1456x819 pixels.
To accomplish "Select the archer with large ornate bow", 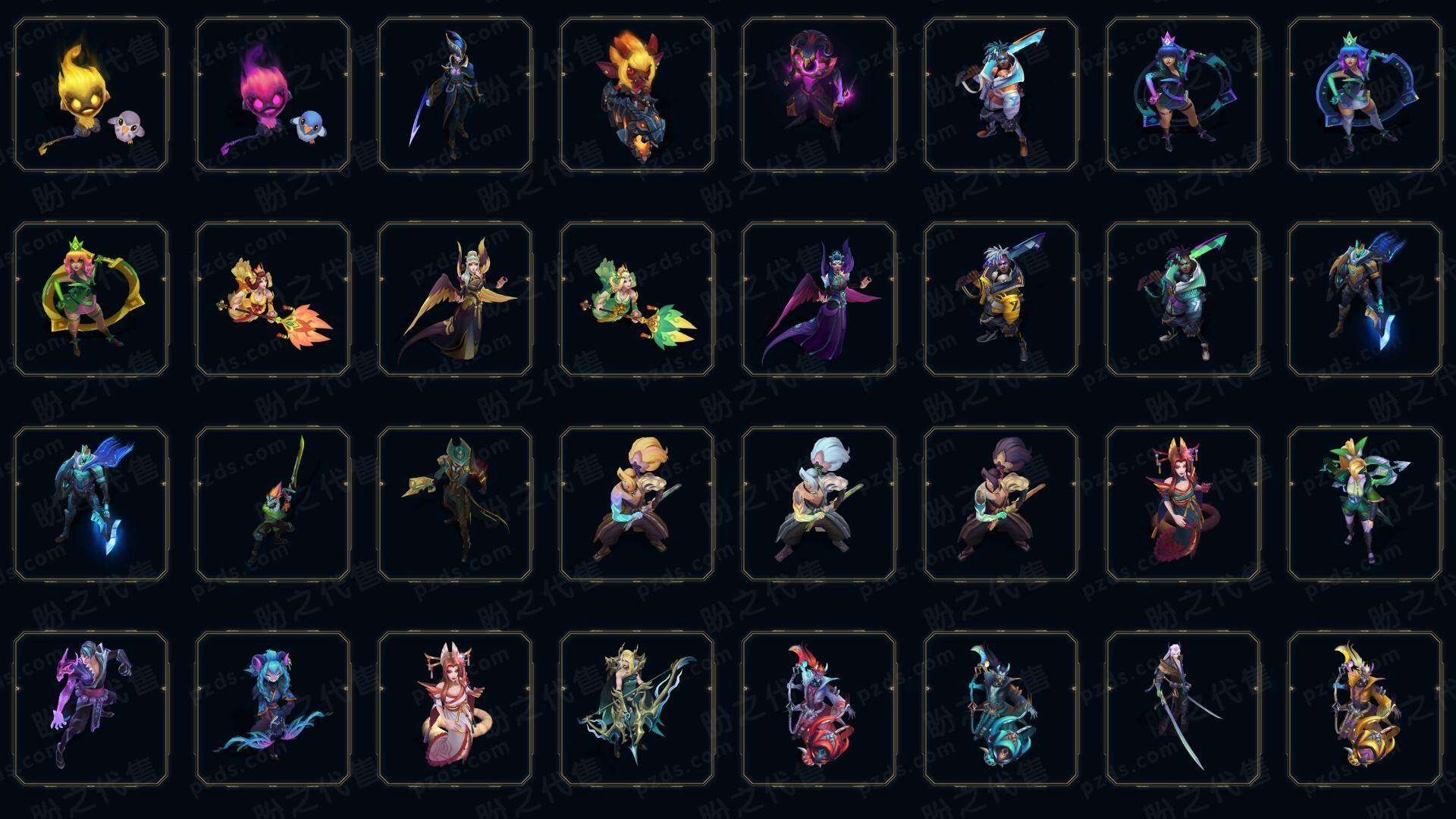I will point(637,708).
